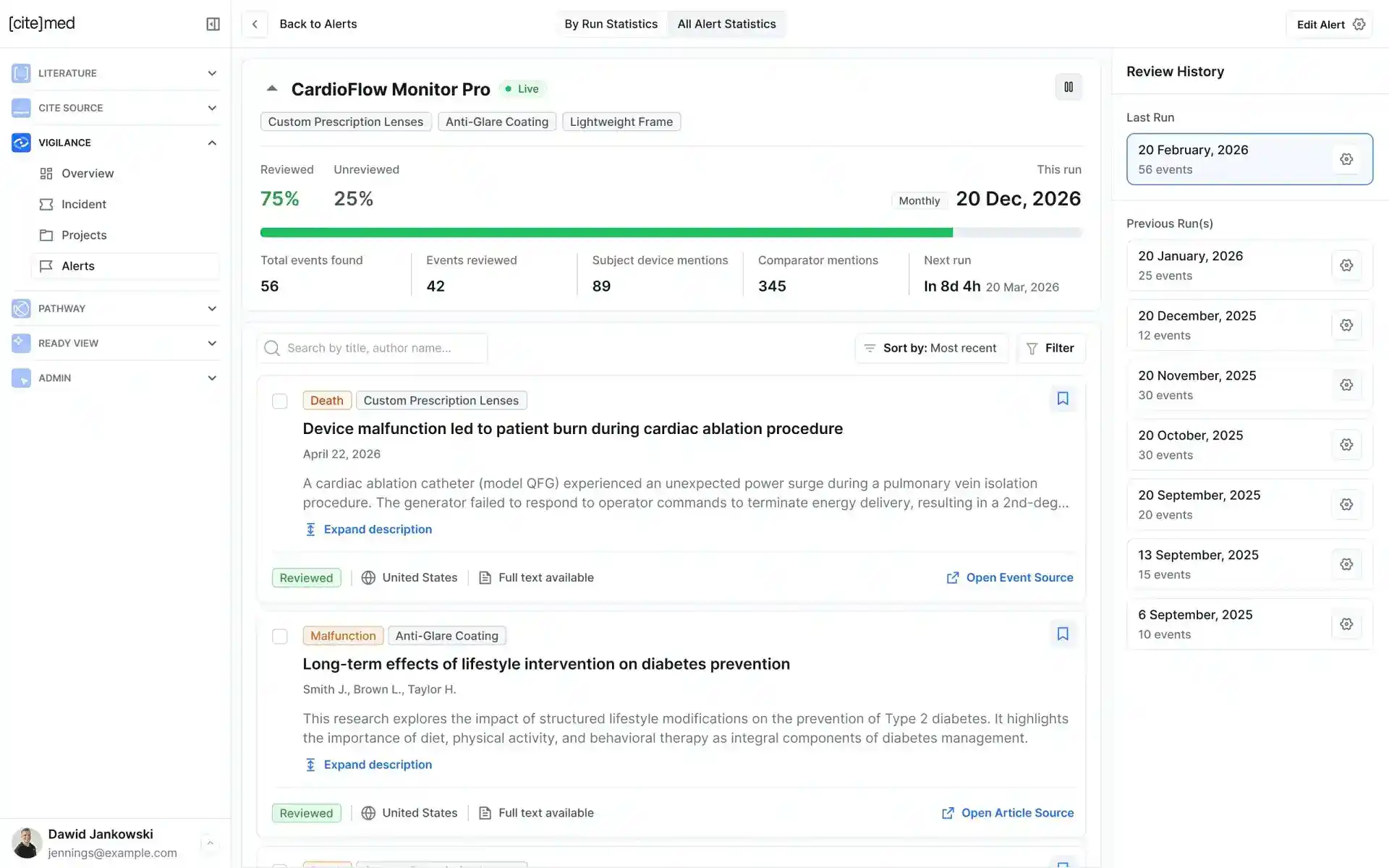The image size is (1389, 868).
Task: Focus the search by title field
Action: coord(373,348)
